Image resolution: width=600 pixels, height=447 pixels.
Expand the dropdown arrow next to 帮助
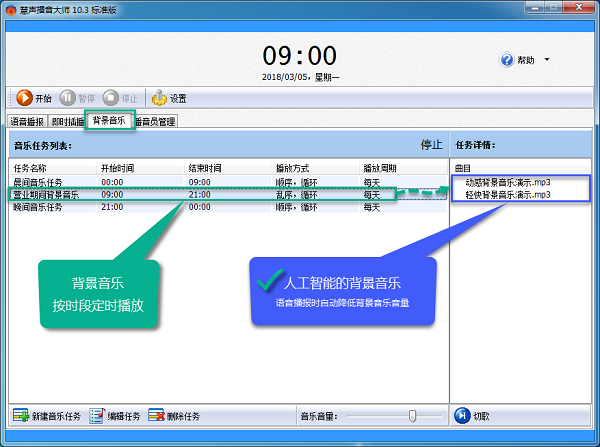pos(547,60)
